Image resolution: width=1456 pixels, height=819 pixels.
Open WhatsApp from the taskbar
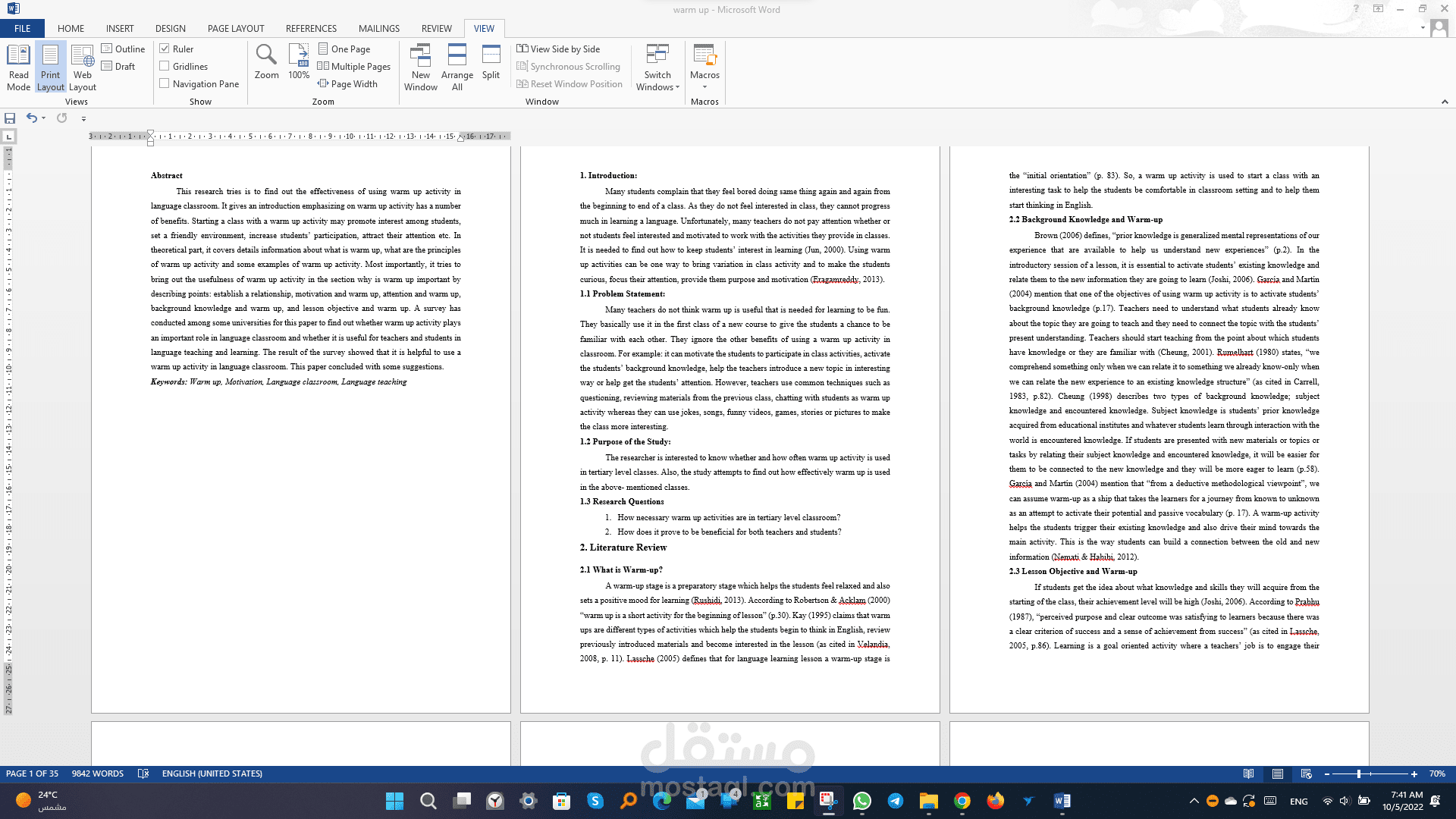coord(862,801)
